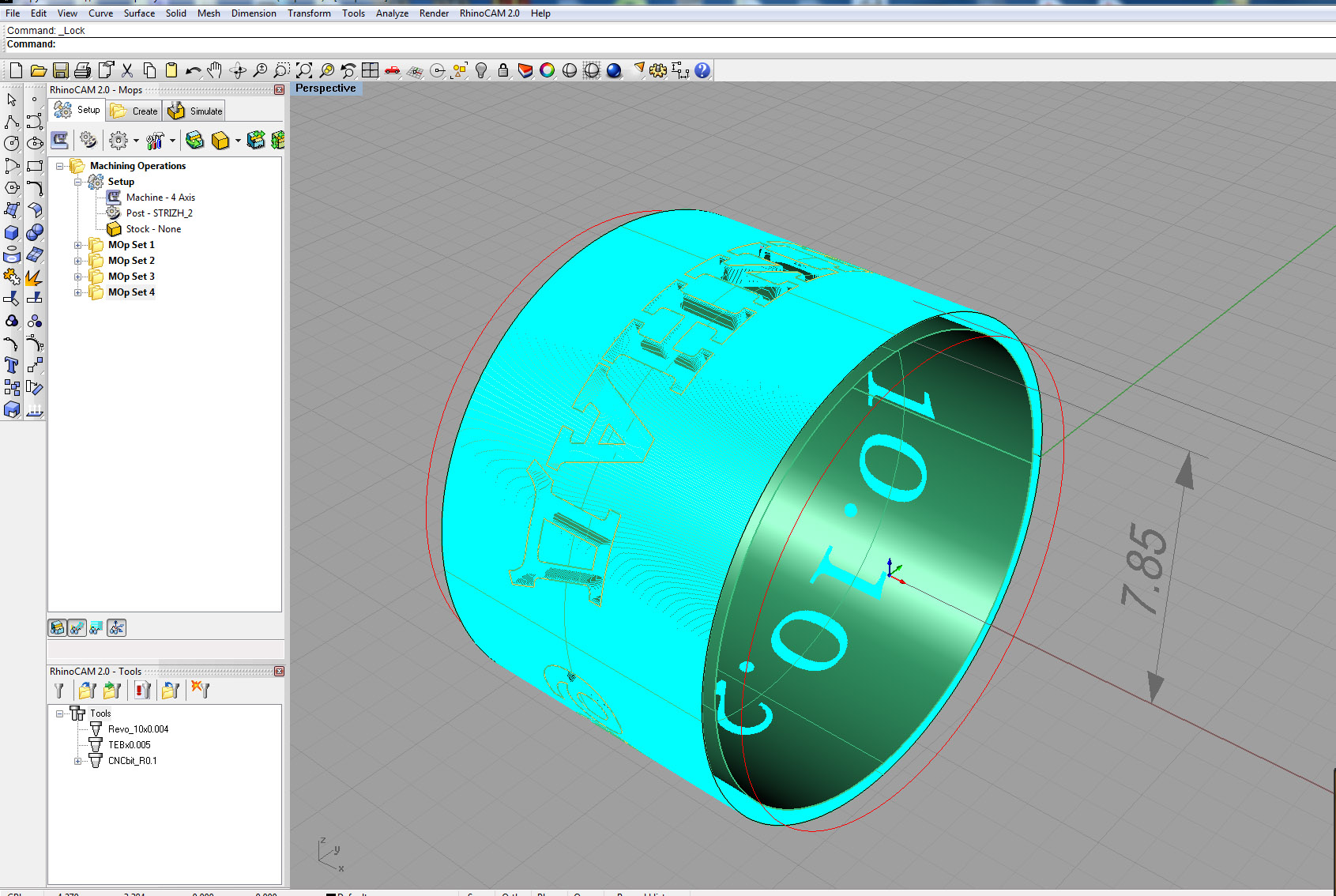Click the Box solid tool in sidebar
1336x896 pixels.
(x=12, y=232)
